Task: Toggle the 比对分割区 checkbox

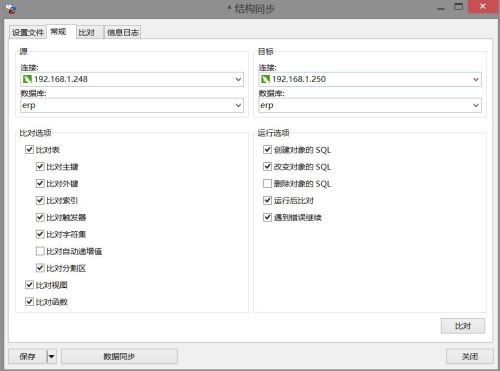Action: tap(40, 268)
